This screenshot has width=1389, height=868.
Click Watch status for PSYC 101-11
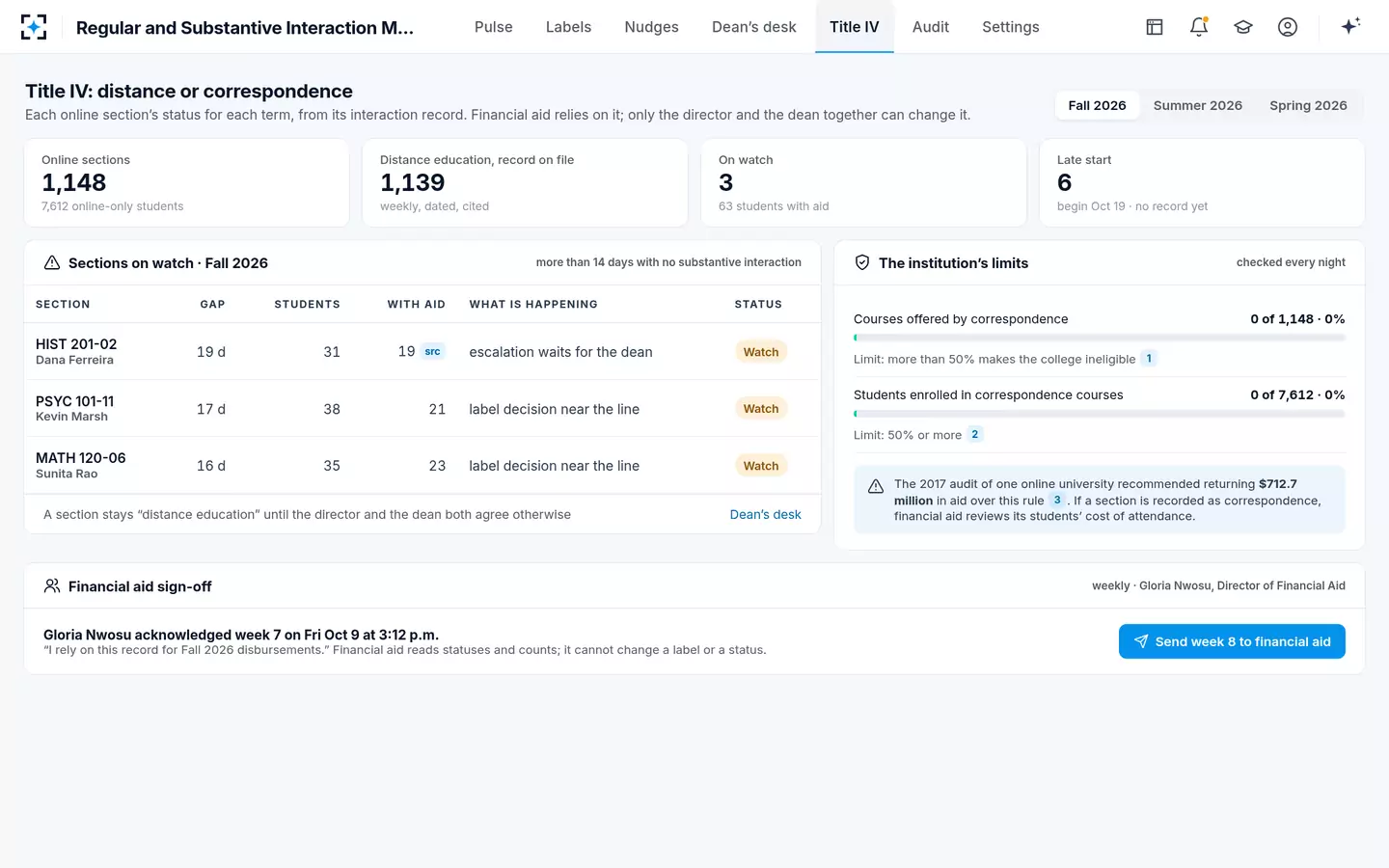(x=761, y=409)
